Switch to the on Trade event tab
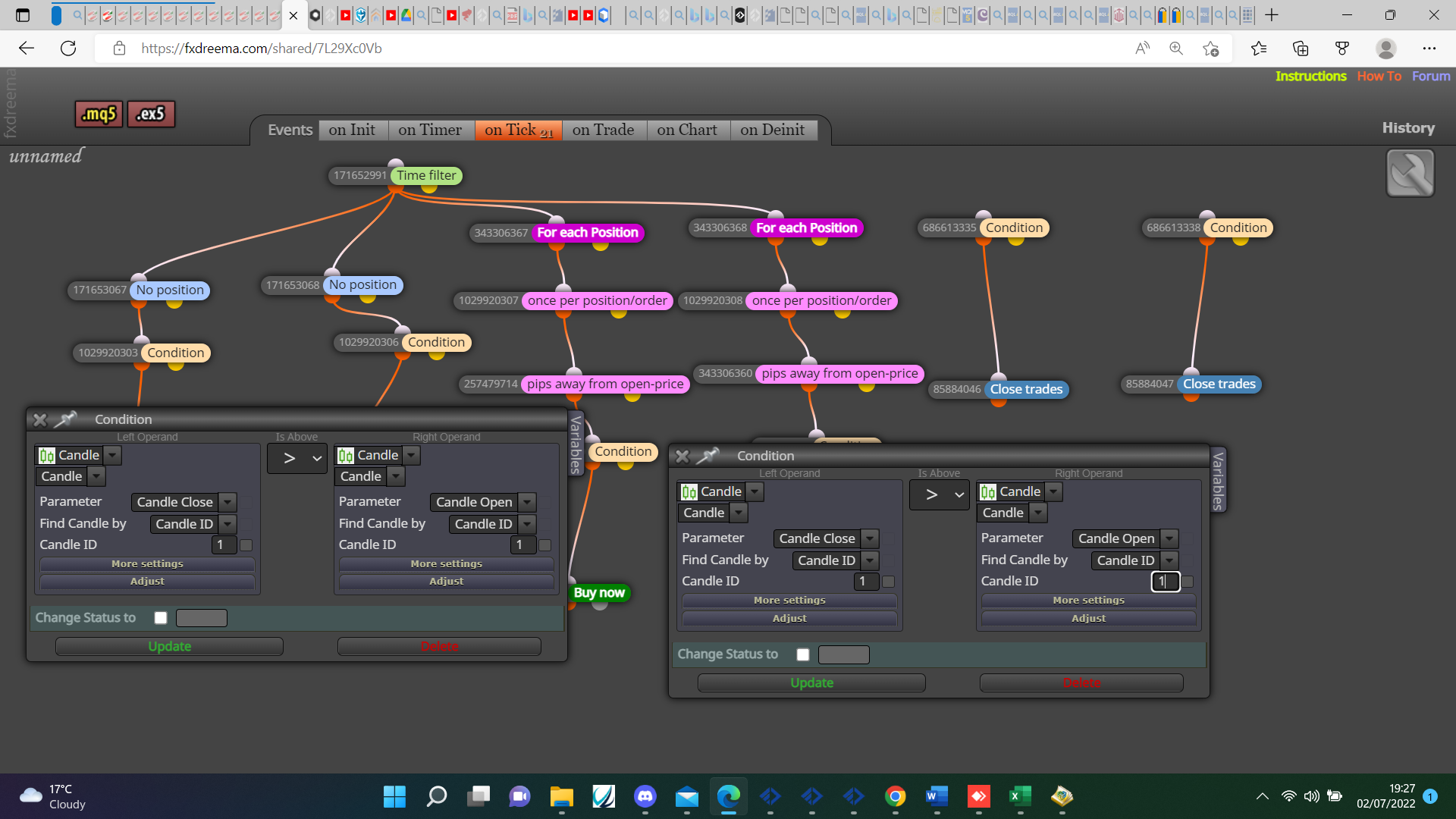This screenshot has width=1456, height=819. [x=604, y=130]
